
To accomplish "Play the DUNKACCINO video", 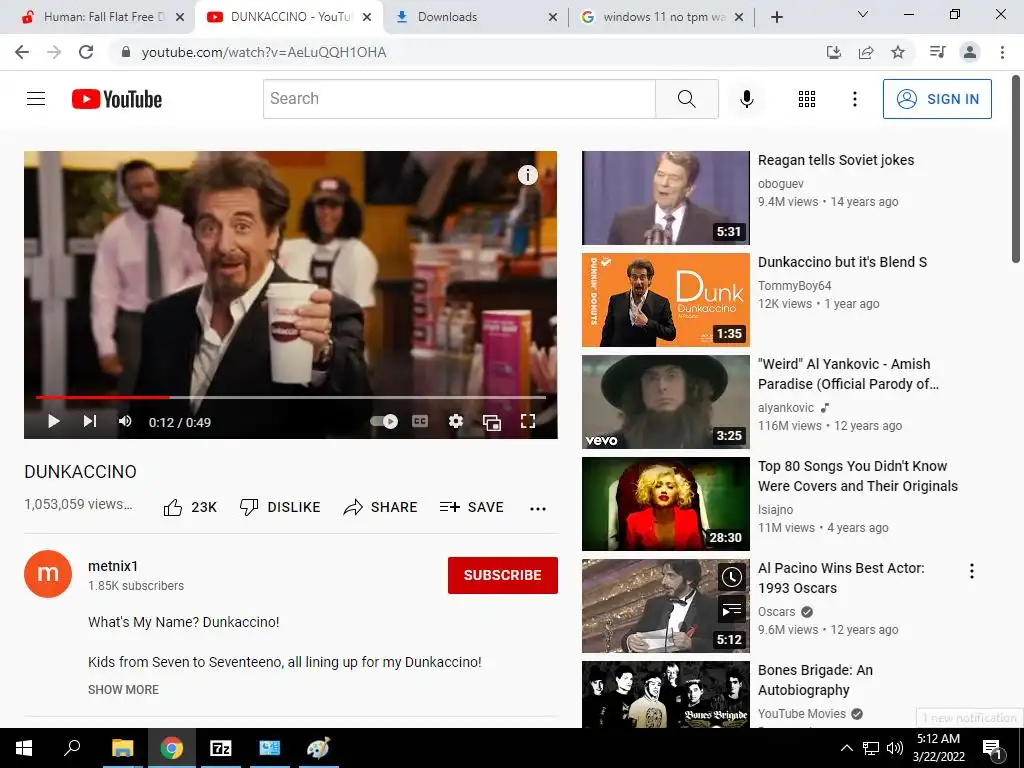I will 54,421.
